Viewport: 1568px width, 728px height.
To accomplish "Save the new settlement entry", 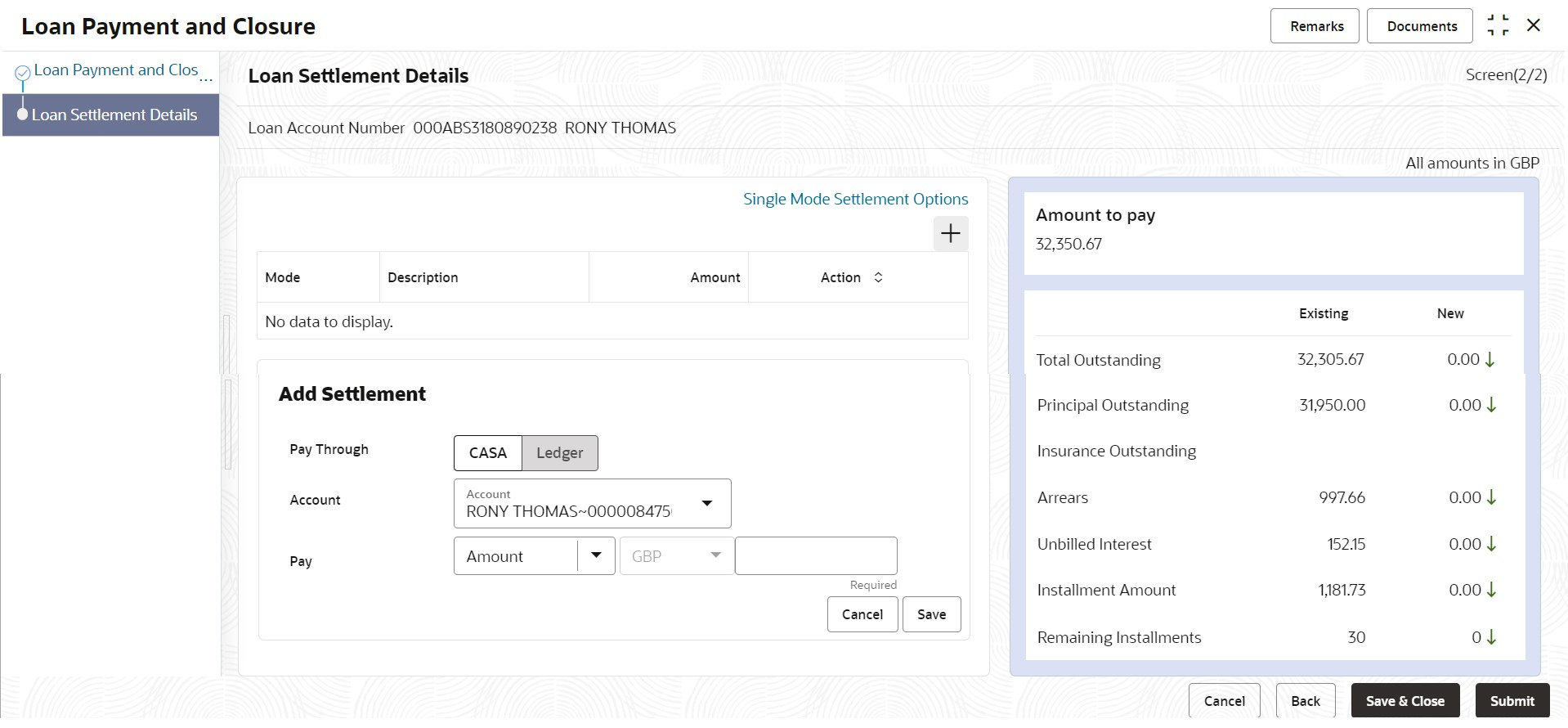I will point(931,614).
